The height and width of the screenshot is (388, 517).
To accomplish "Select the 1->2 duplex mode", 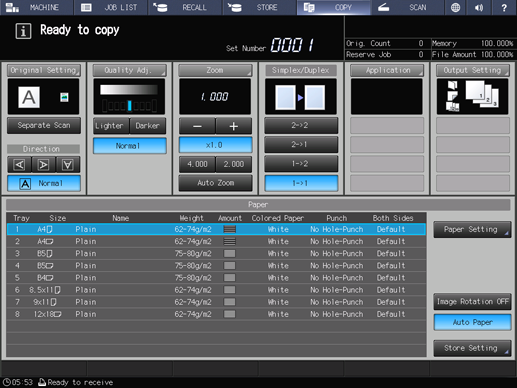I will coord(301,164).
